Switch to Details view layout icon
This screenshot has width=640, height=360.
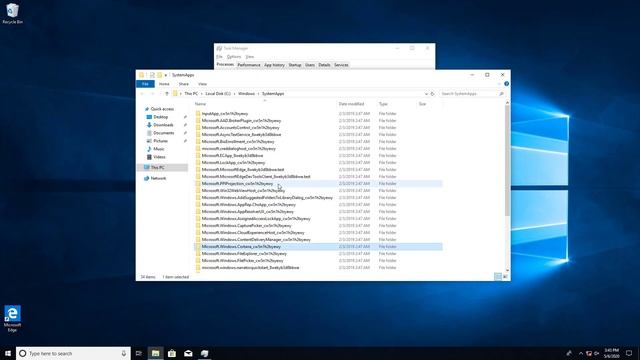click(498, 277)
